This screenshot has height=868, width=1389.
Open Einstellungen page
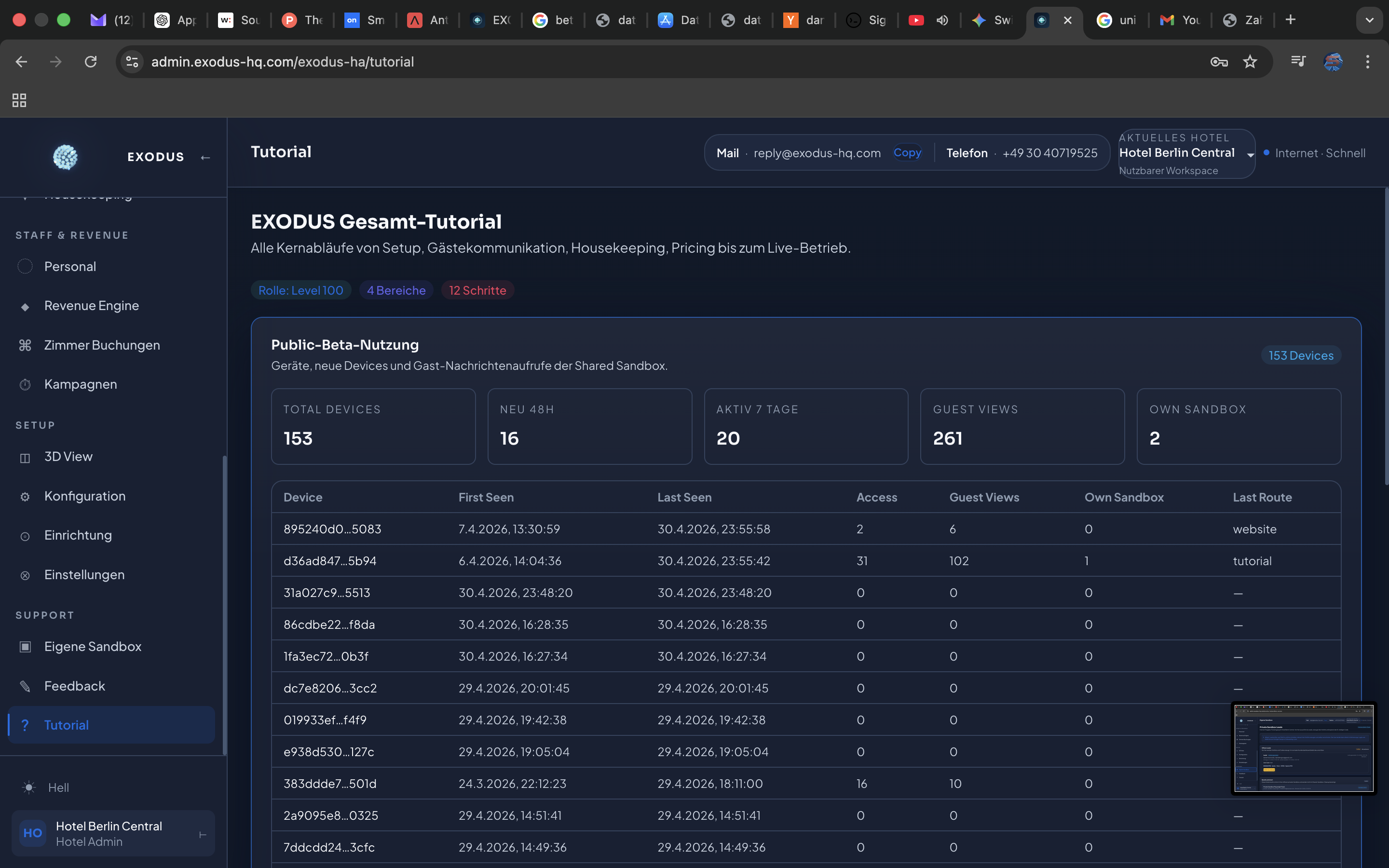84,575
